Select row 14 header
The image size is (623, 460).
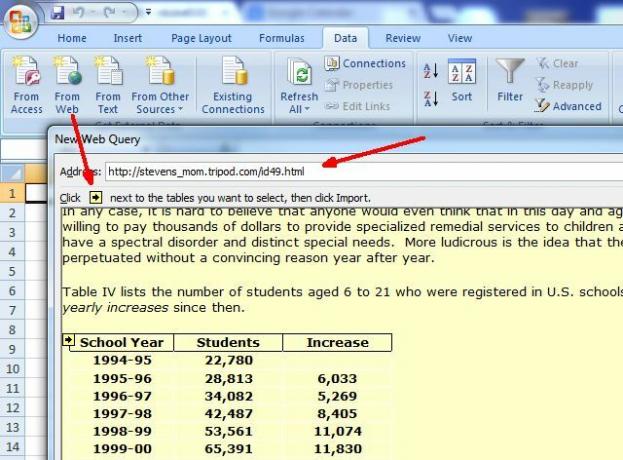coord(12,446)
